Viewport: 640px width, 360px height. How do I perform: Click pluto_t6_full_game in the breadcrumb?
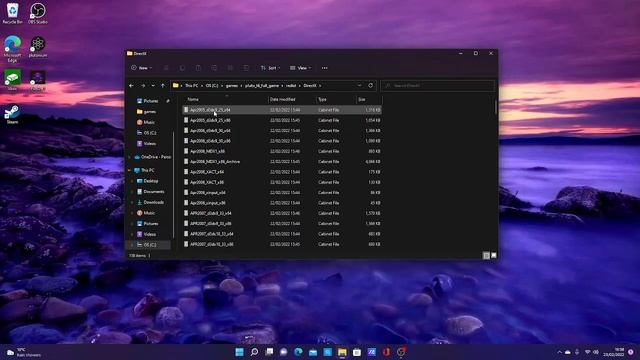(262, 86)
